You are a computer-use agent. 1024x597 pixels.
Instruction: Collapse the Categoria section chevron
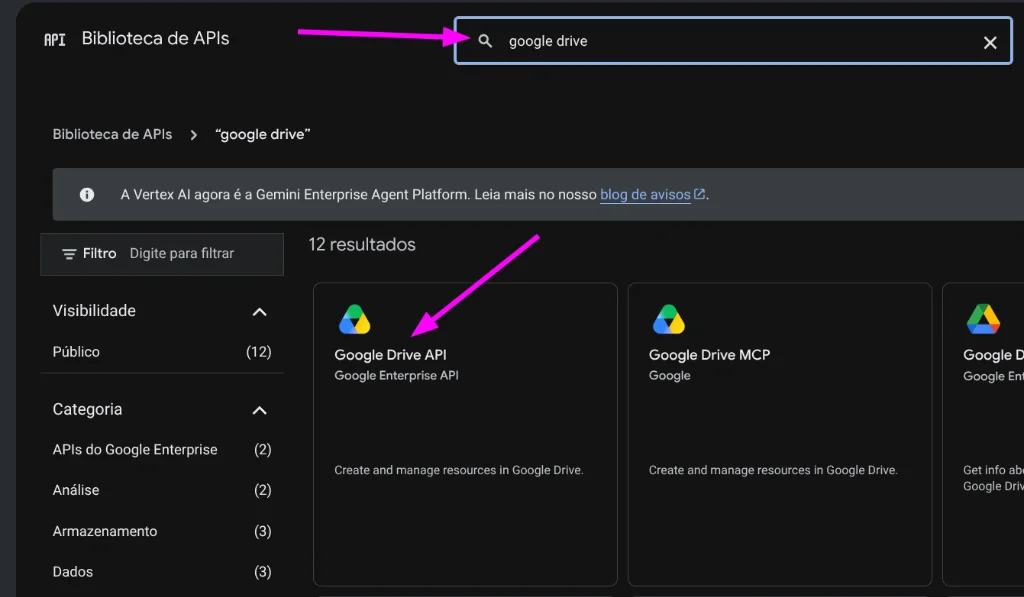click(x=259, y=411)
